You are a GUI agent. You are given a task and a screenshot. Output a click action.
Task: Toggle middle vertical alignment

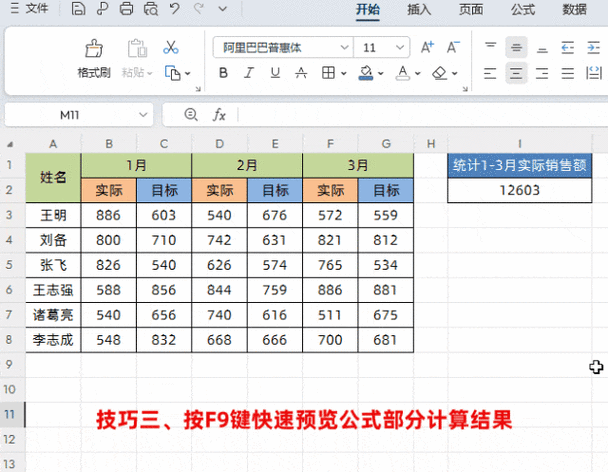click(516, 47)
